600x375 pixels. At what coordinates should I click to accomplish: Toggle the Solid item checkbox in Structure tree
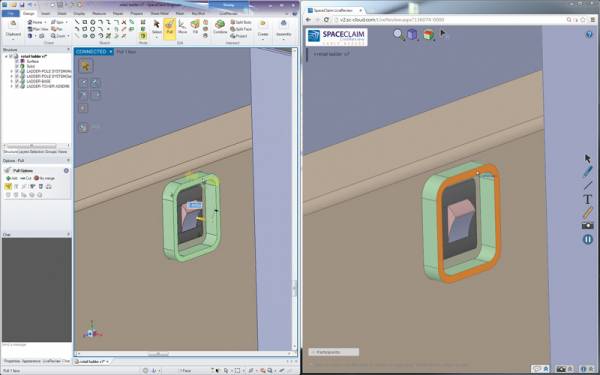17,66
